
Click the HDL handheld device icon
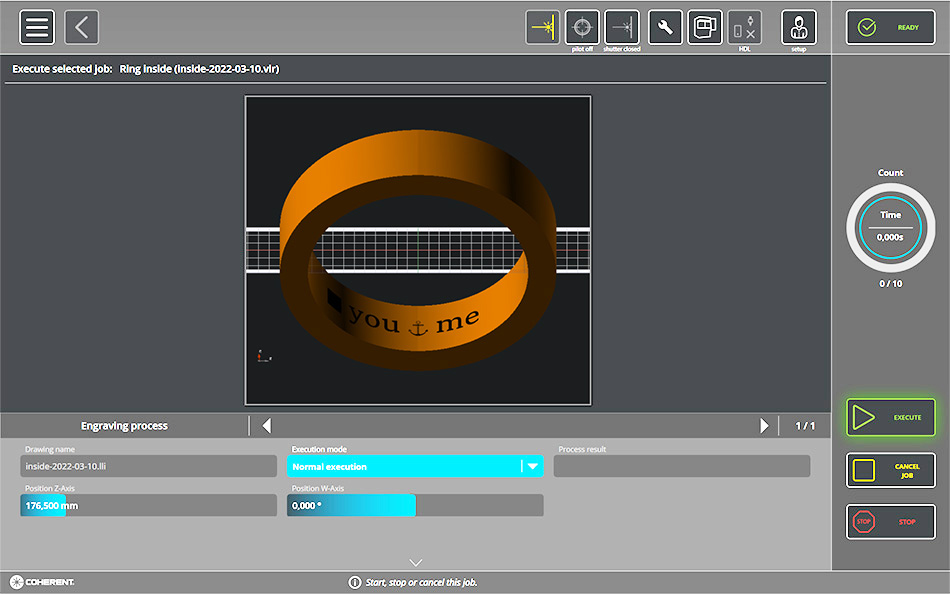pos(744,27)
